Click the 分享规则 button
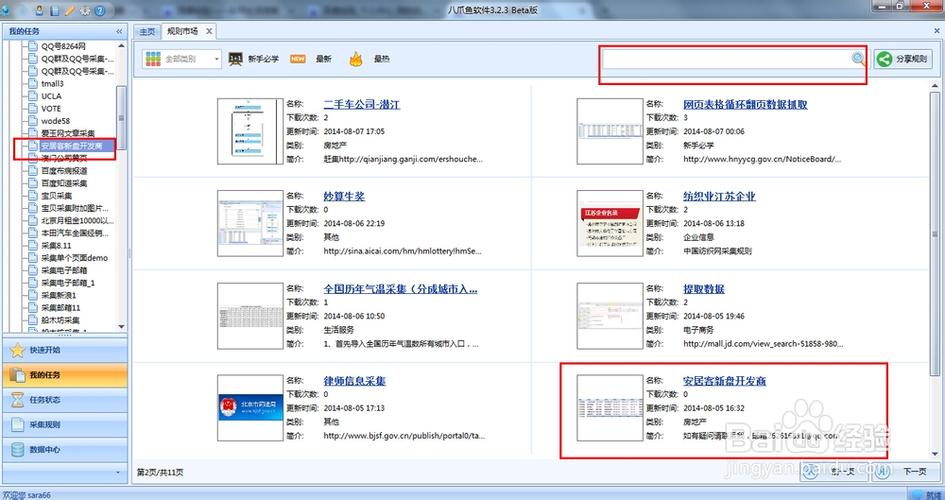945x500 pixels. point(903,59)
